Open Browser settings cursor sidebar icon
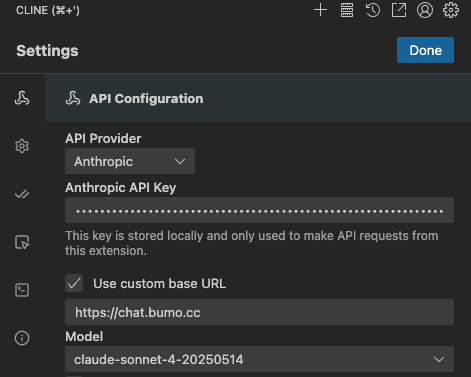Image resolution: width=471 pixels, height=377 pixels. (22, 242)
